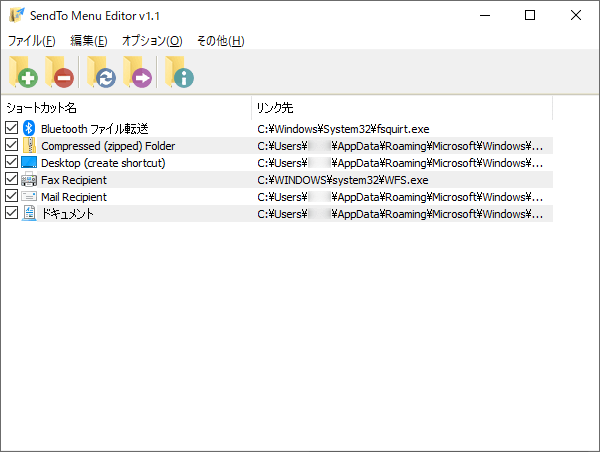The width and height of the screenshot is (600, 452).
Task: Select the Mail Recipient entry name
Action: pyautogui.click(x=74, y=197)
